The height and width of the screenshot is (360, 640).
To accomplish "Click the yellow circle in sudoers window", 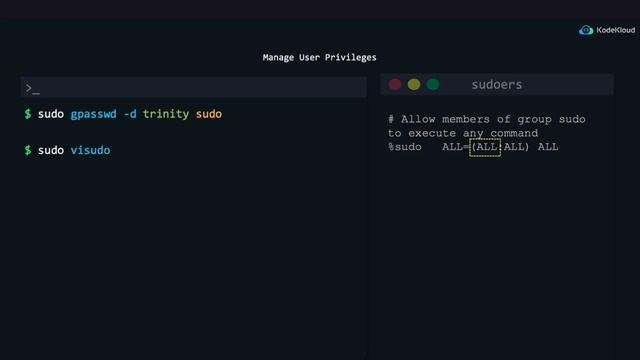I will tap(414, 84).
